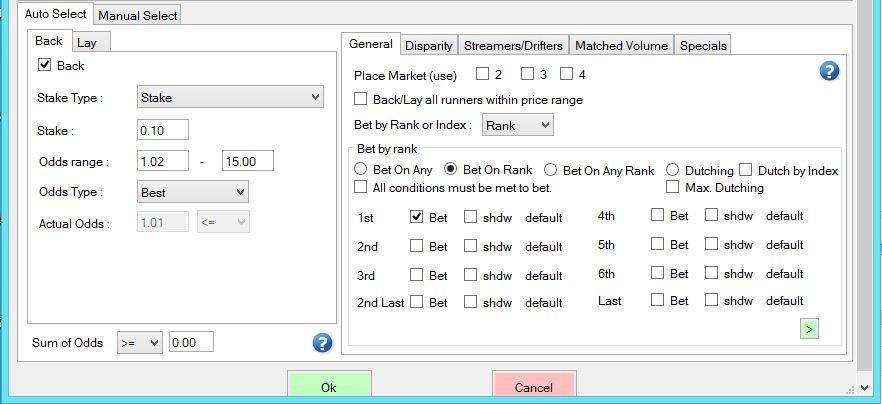Screen dimensions: 882x404
Task: Click scrollbar down arrow at bottom right
Action: [x=865, y=388]
